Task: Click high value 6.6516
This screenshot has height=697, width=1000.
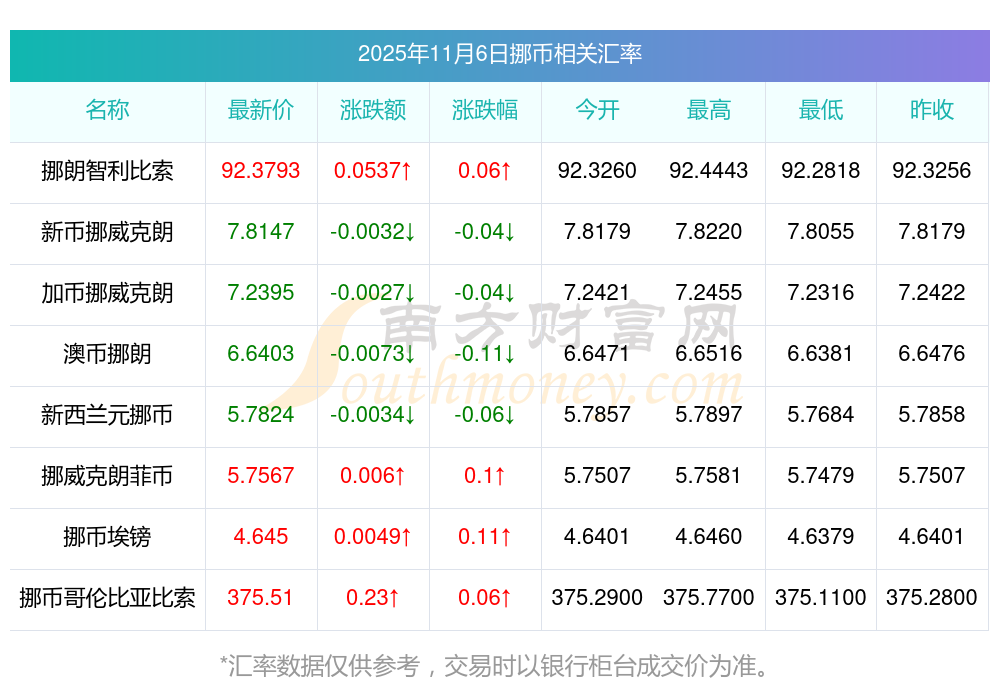Action: tap(709, 353)
